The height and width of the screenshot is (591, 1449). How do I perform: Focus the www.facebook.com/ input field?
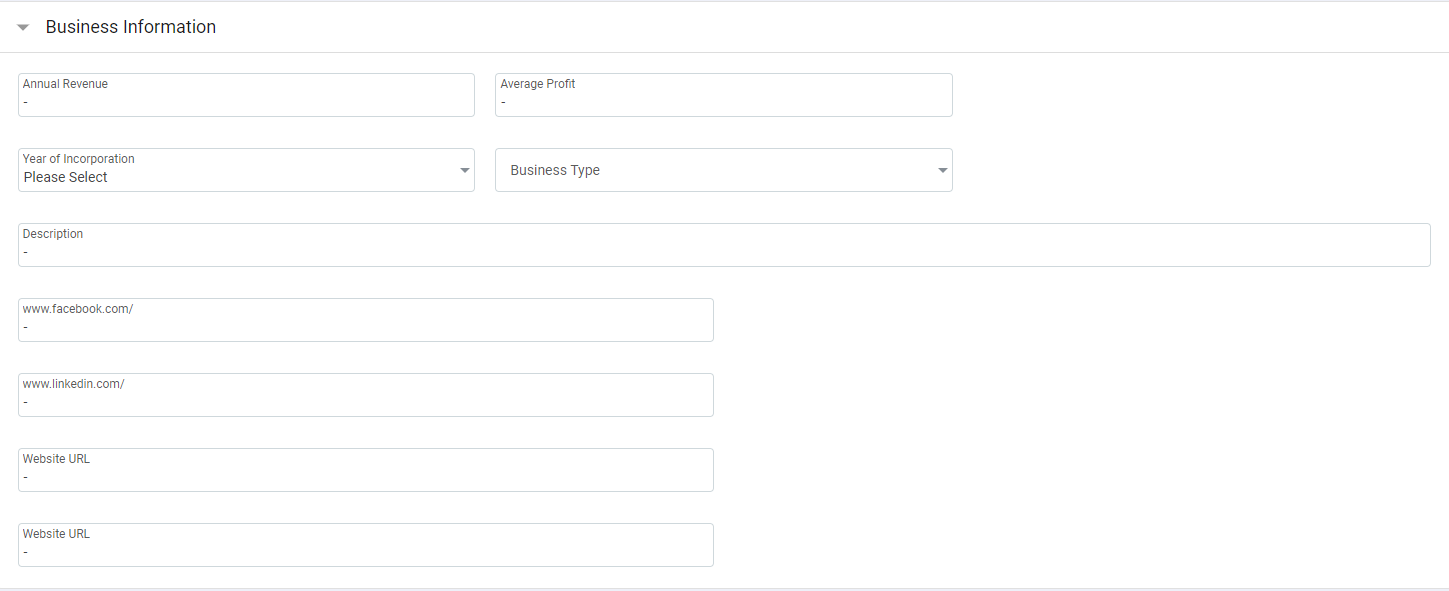point(365,326)
